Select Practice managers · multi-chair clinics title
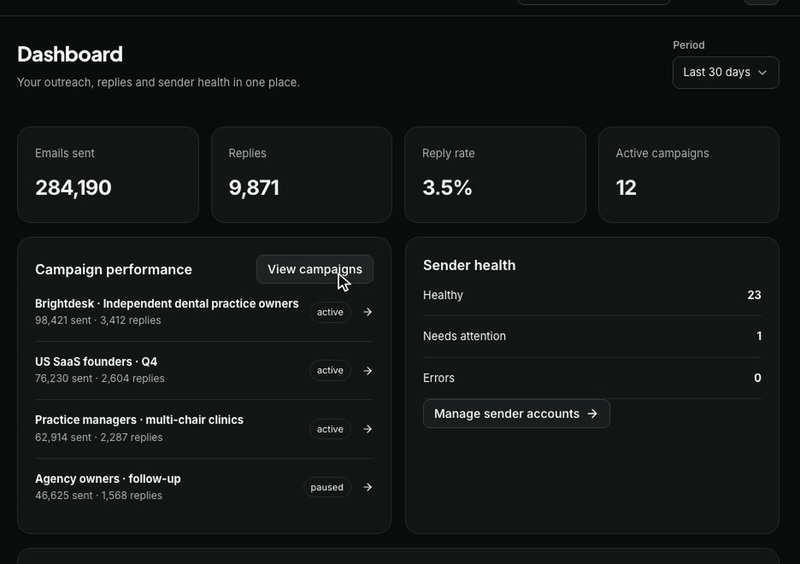 [139, 420]
